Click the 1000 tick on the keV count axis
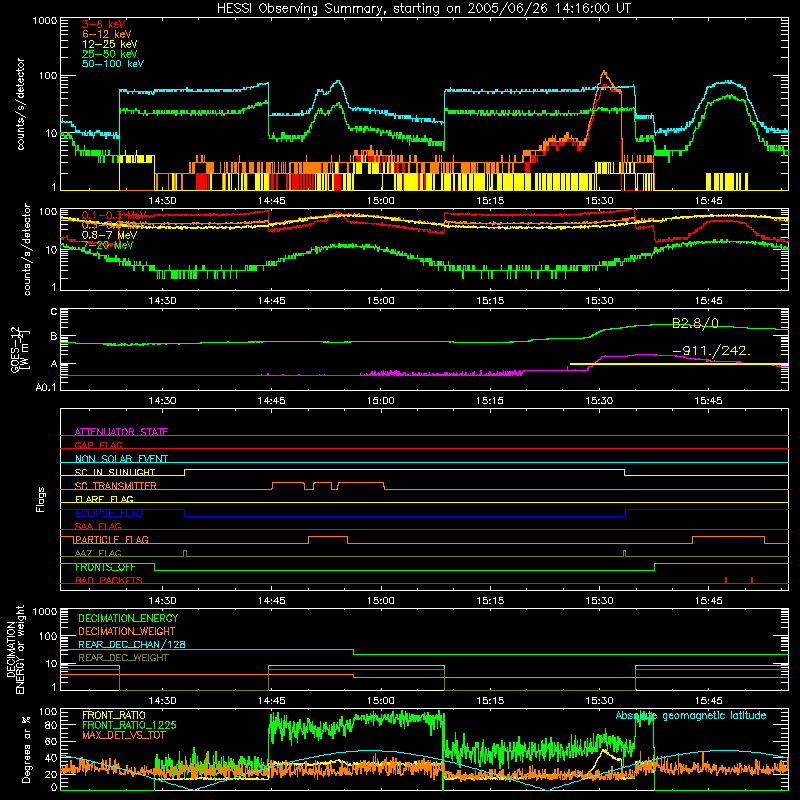 pyautogui.click(x=45, y=20)
